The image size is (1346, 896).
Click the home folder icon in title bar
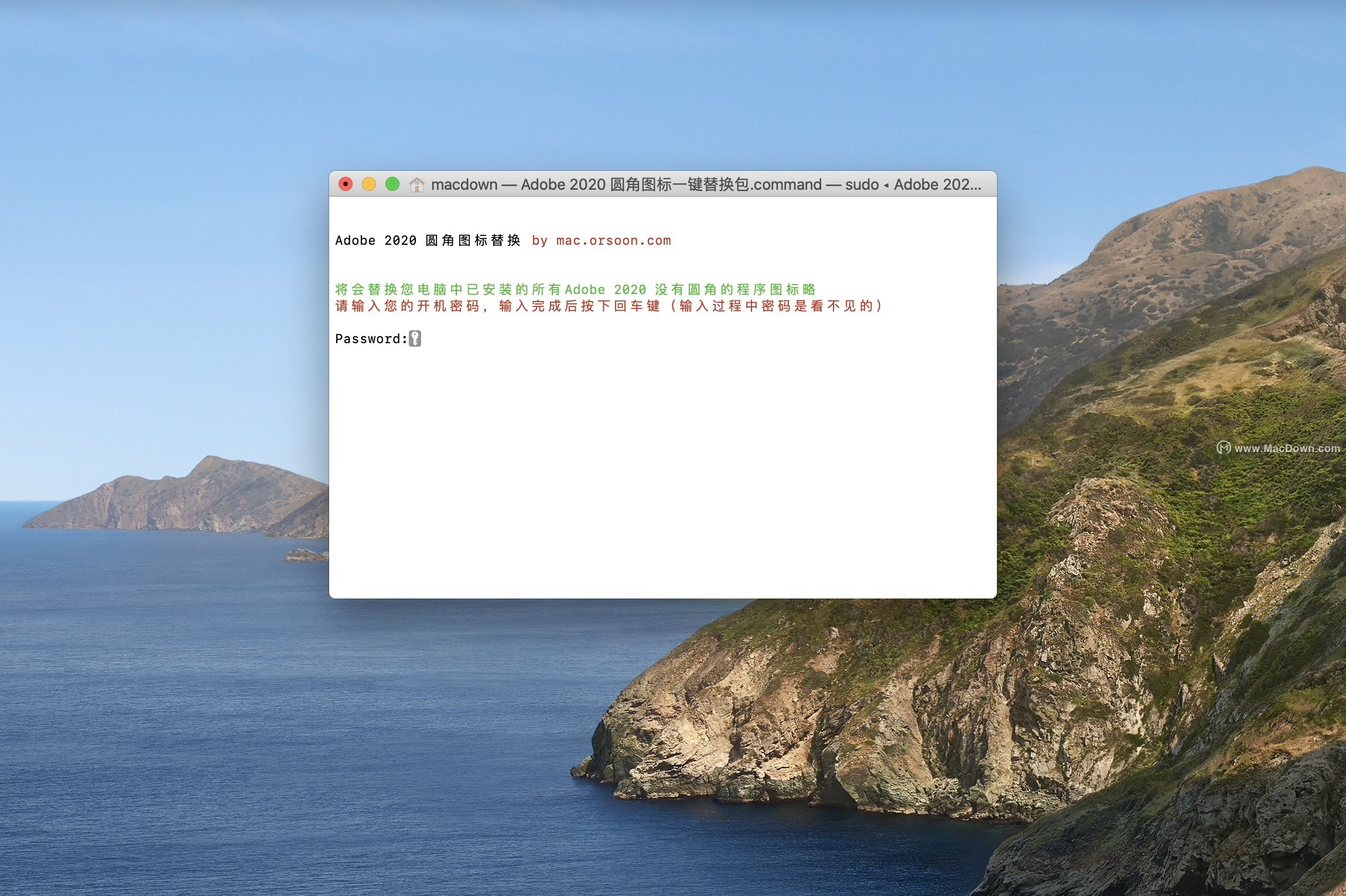(416, 184)
